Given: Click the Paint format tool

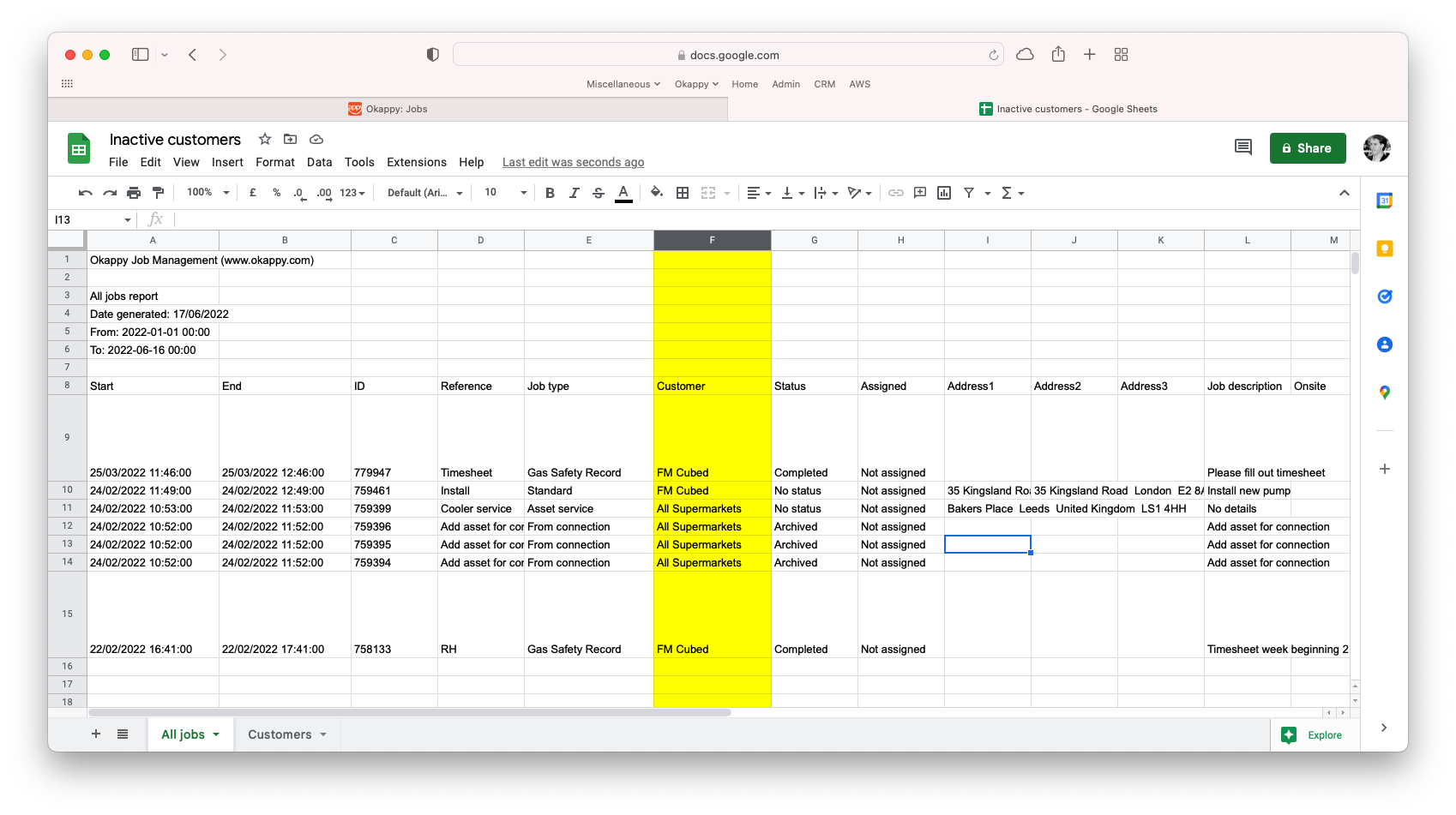Looking at the screenshot, I should click(x=159, y=193).
